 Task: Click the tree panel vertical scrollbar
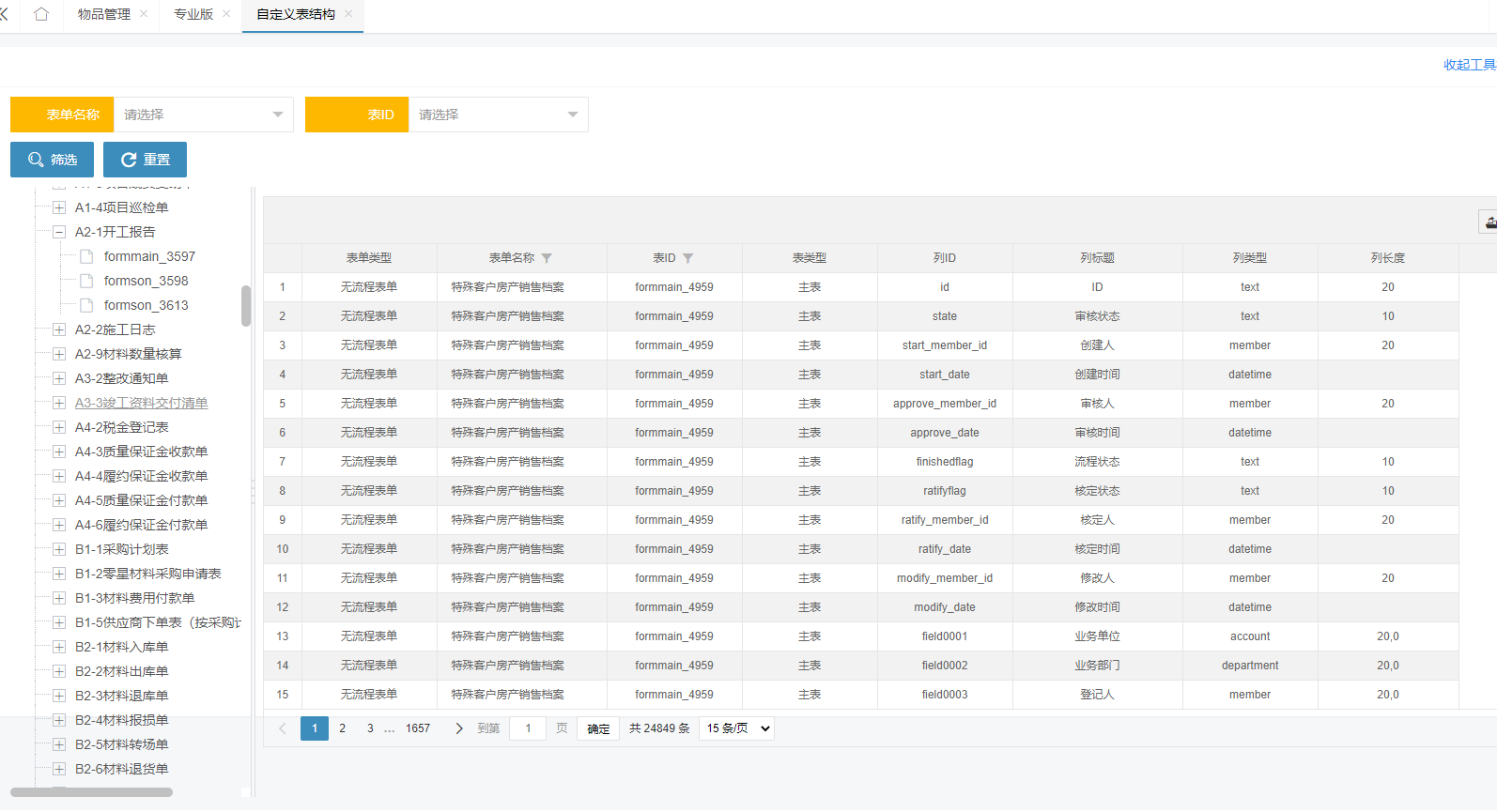[x=246, y=306]
